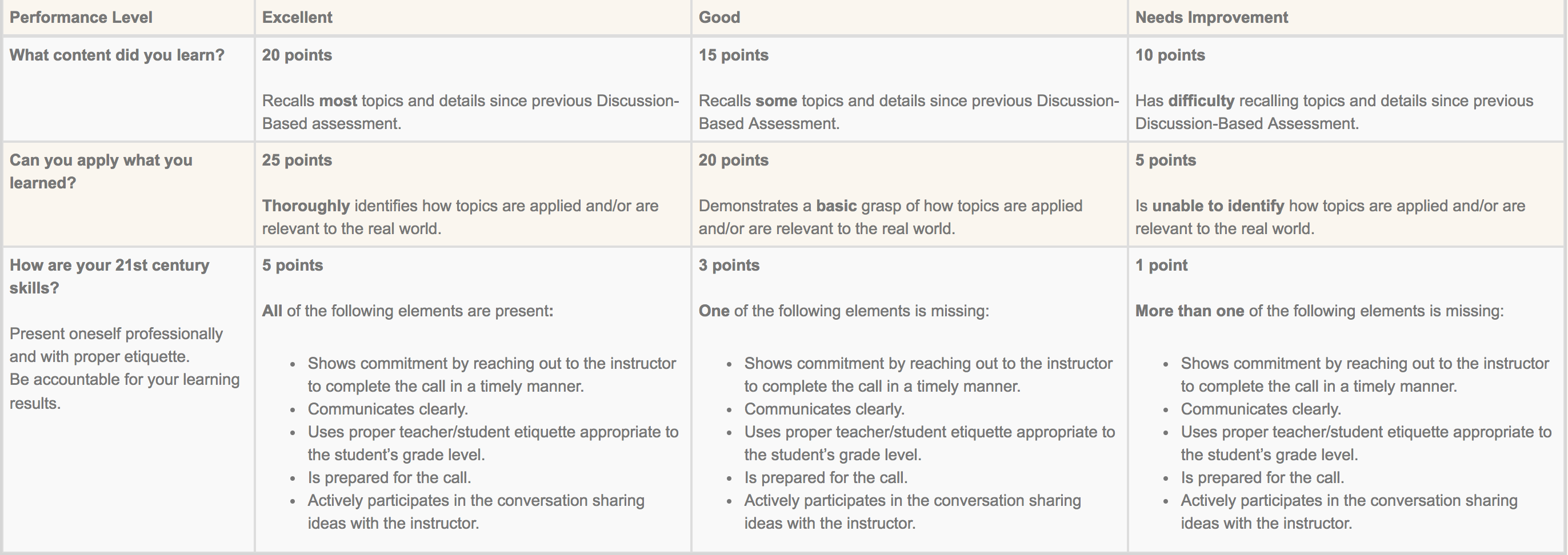This screenshot has width=1568, height=555.
Task: Click the '25 points' score text
Action: tap(297, 160)
